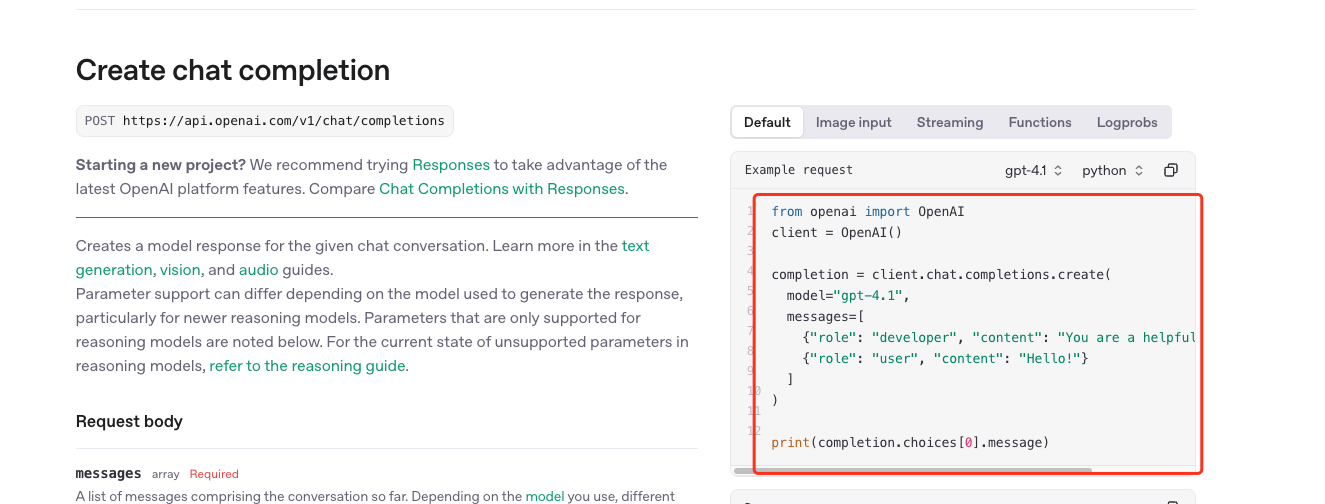The width and height of the screenshot is (1325, 504).
Task: Select the Default example tab
Action: [x=767, y=122]
